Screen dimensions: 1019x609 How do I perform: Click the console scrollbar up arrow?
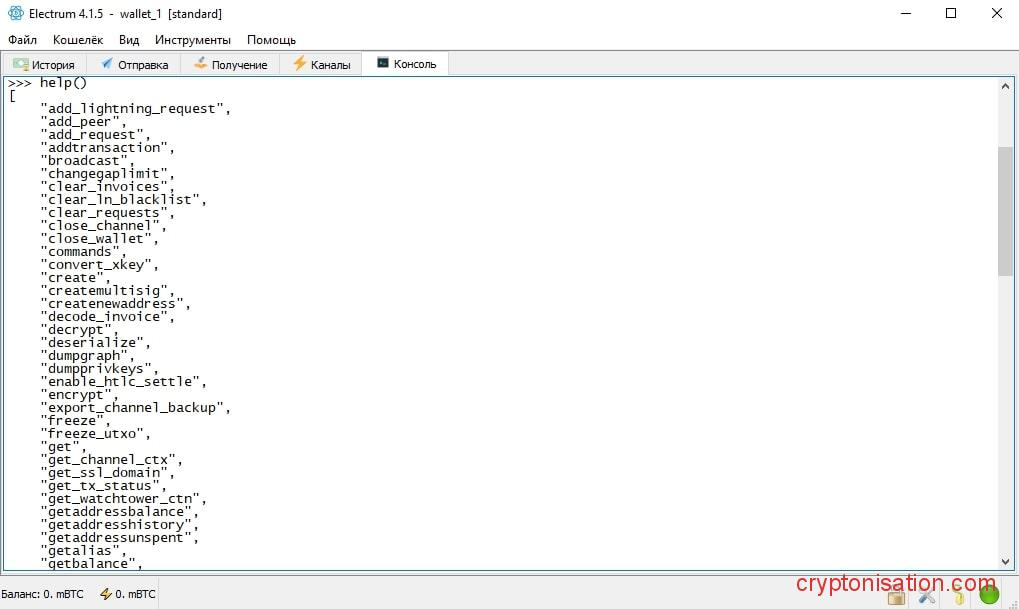(1005, 86)
